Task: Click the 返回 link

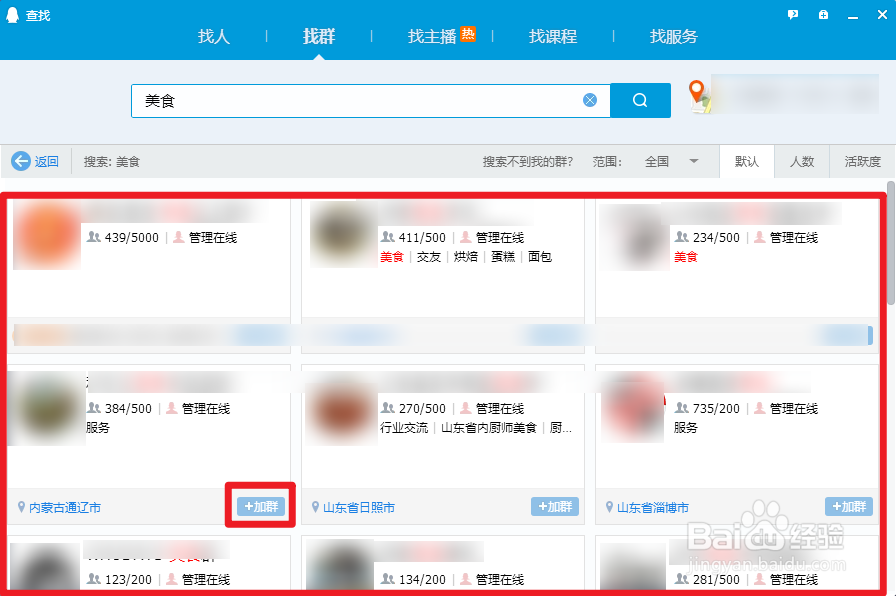Action: tap(46, 162)
